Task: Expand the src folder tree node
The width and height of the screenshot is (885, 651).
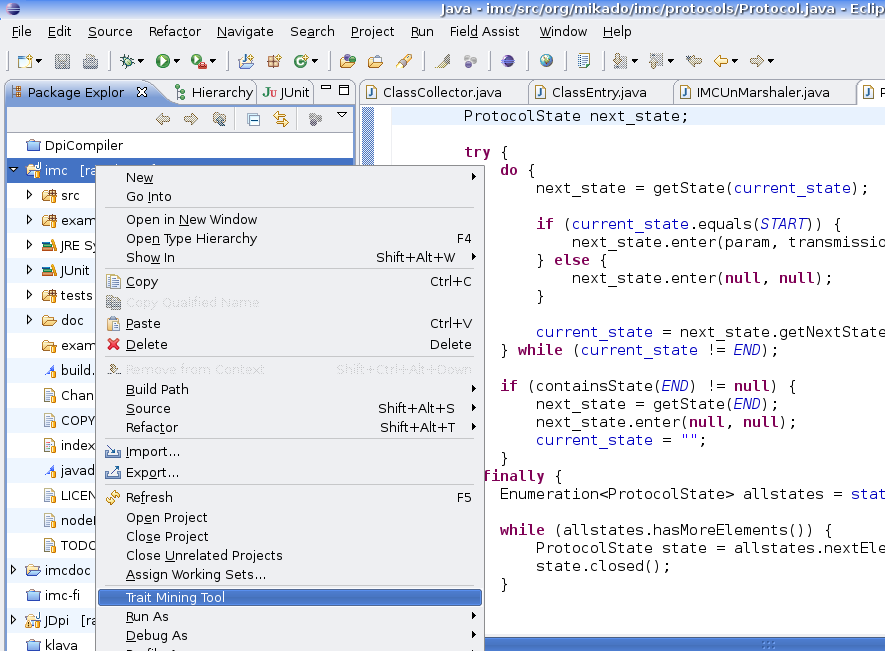Action: click(x=30, y=195)
